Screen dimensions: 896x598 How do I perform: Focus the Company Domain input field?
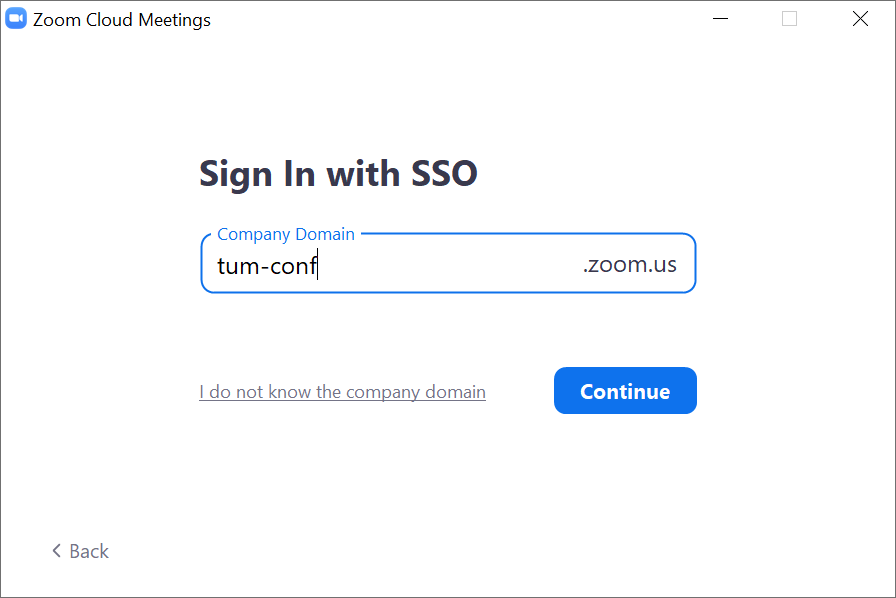448,266
